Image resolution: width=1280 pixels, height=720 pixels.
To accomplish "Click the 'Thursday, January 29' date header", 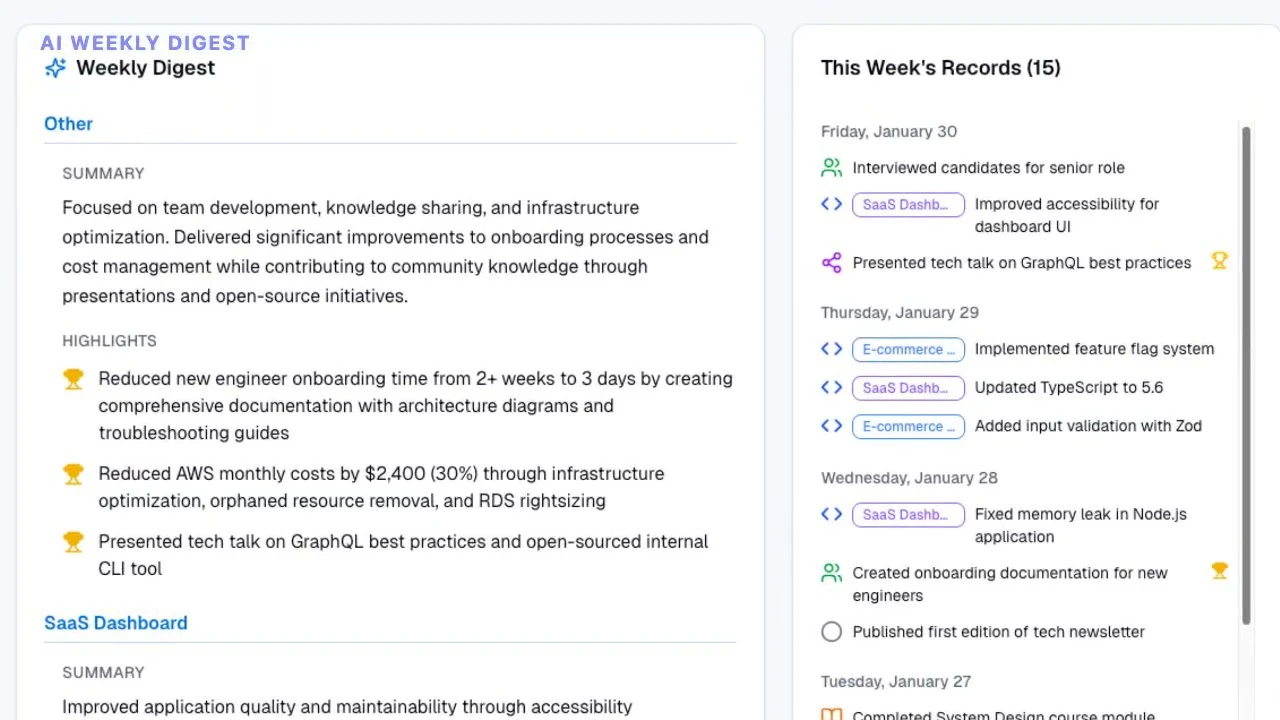I will pos(900,313).
